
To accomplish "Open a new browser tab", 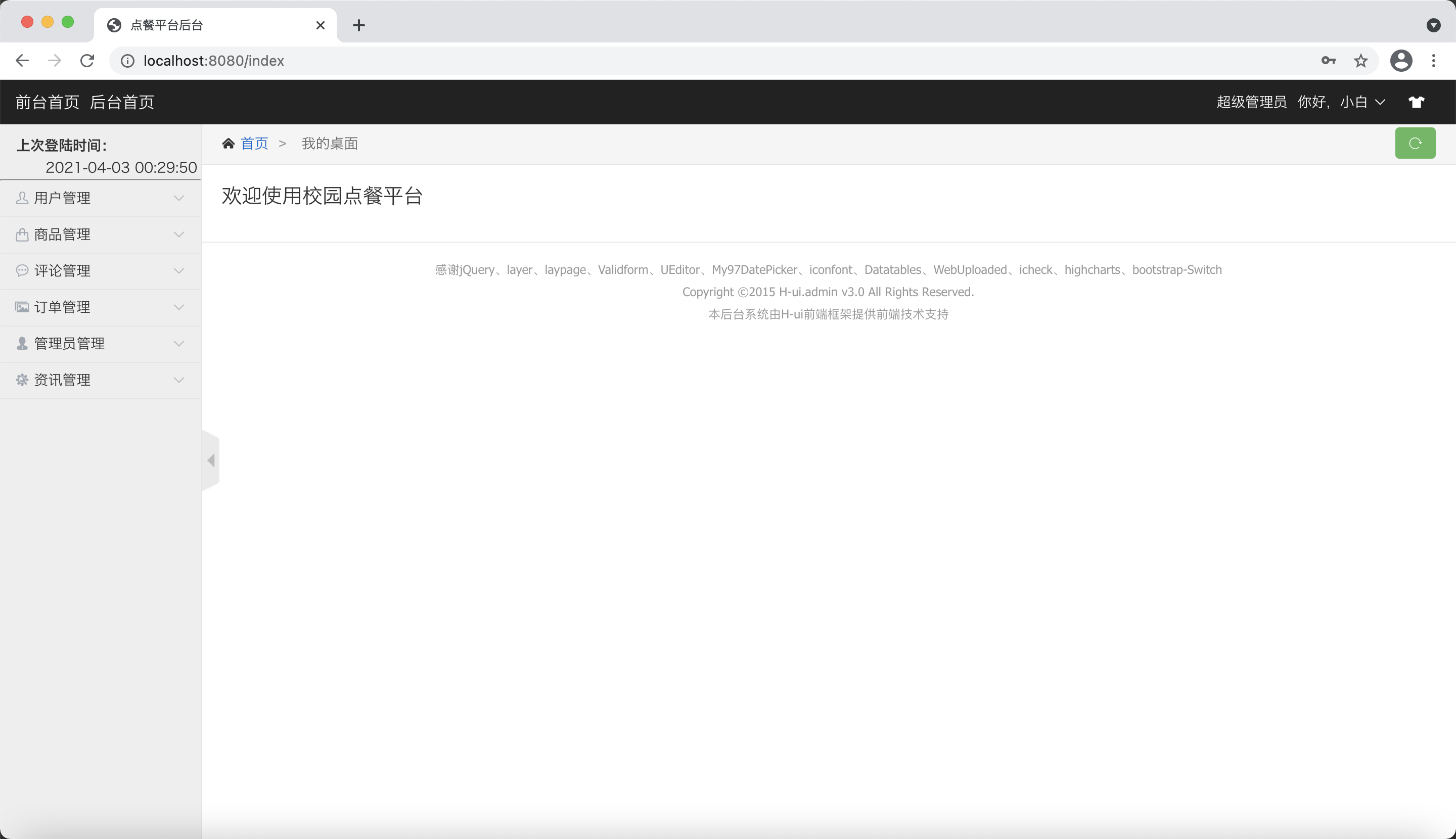I will [x=358, y=25].
